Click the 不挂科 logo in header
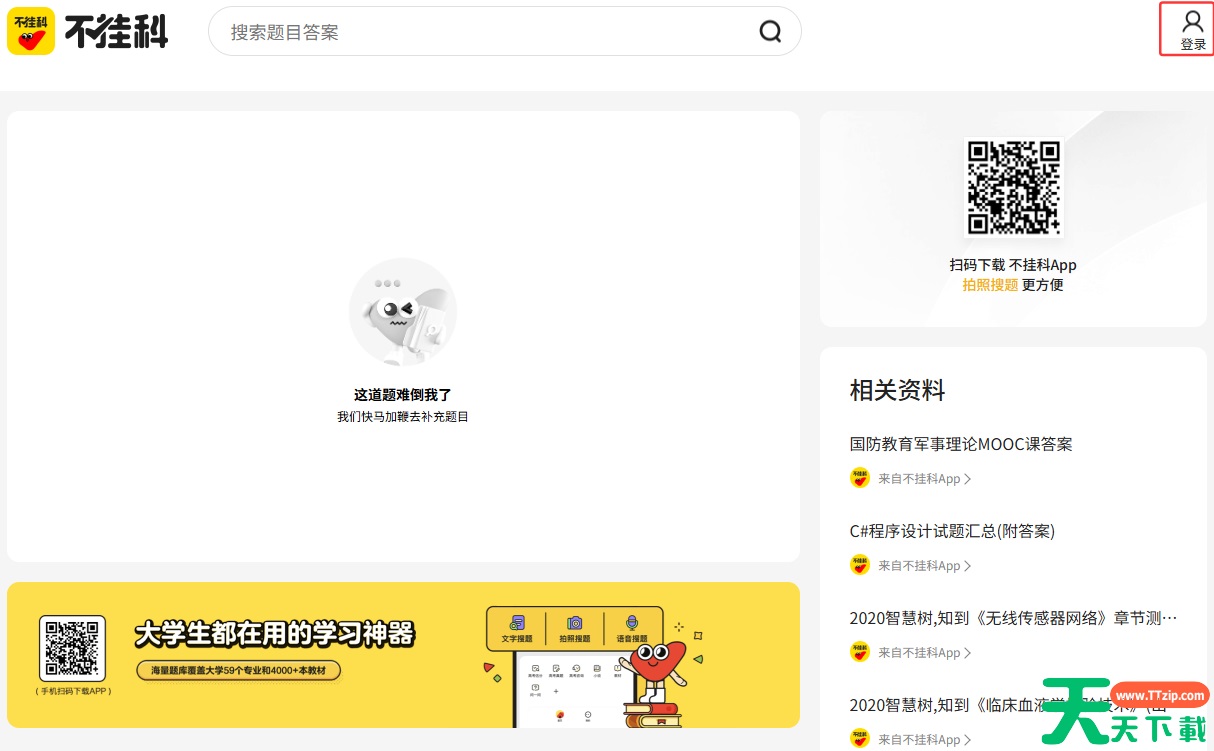Screen dimensions: 1214x751 click(x=88, y=31)
